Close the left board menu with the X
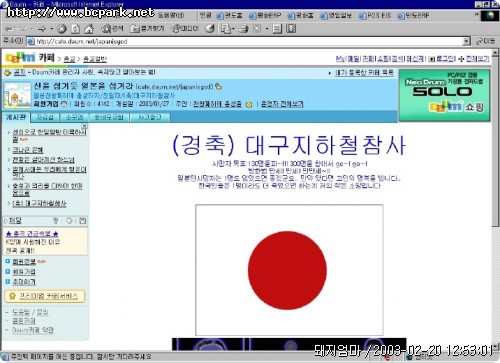This screenshot has width=500, height=363. (84, 126)
